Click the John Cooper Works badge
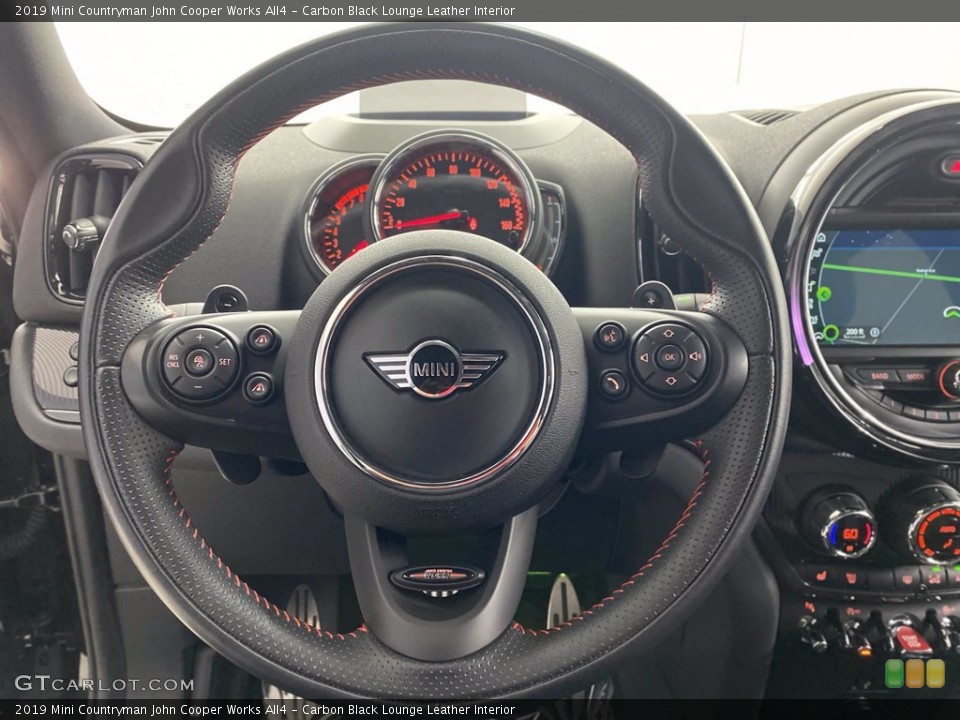Image resolution: width=960 pixels, height=720 pixels. pyautogui.click(x=437, y=577)
